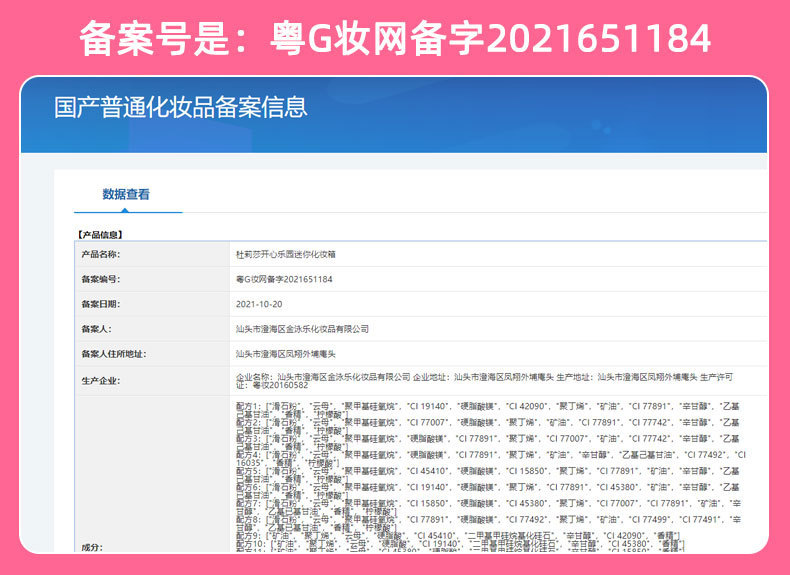The height and width of the screenshot is (575, 790).
Task: Click the 配方10 ingredient line
Action: [x=460, y=544]
